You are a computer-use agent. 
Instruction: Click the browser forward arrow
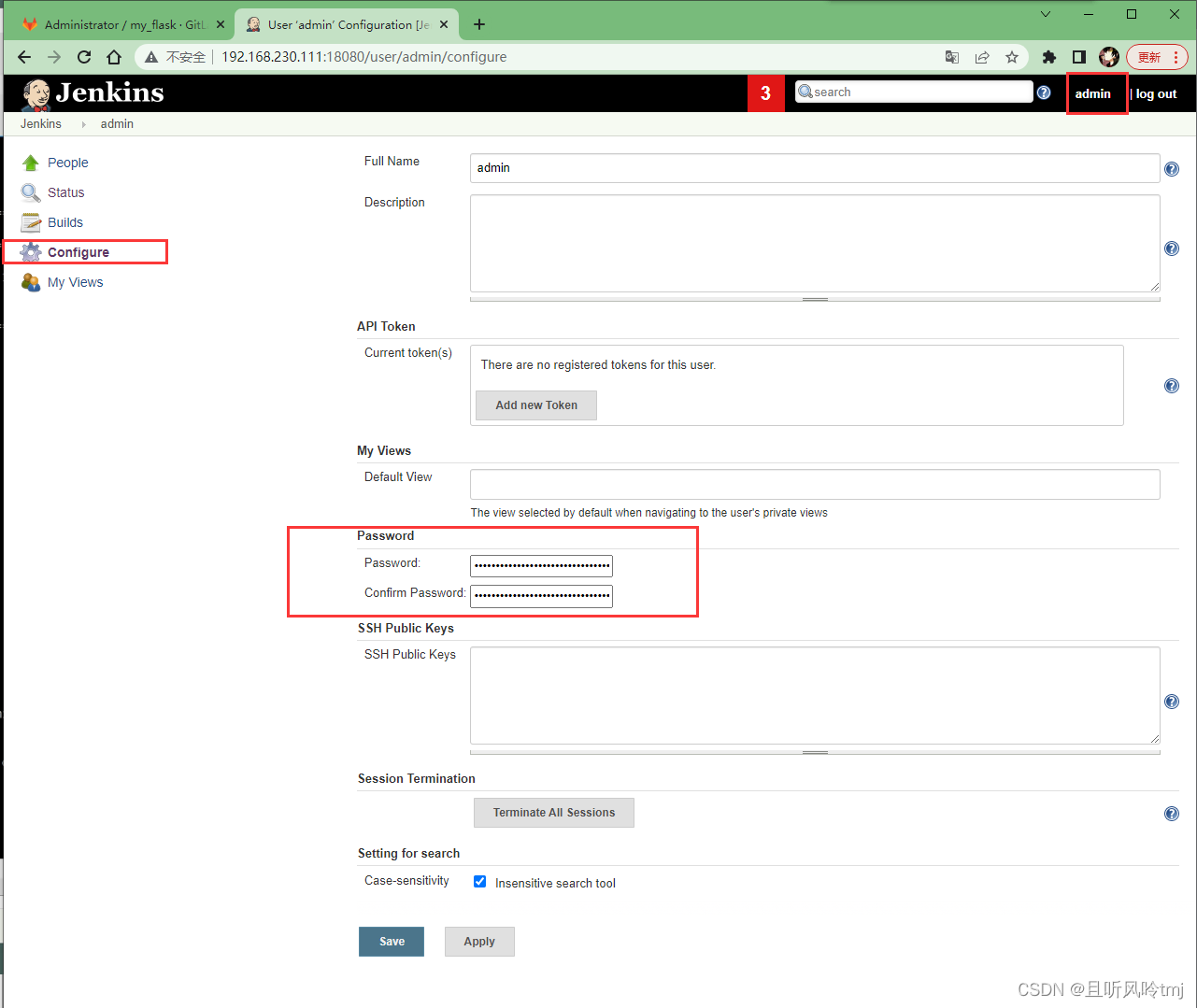54,57
